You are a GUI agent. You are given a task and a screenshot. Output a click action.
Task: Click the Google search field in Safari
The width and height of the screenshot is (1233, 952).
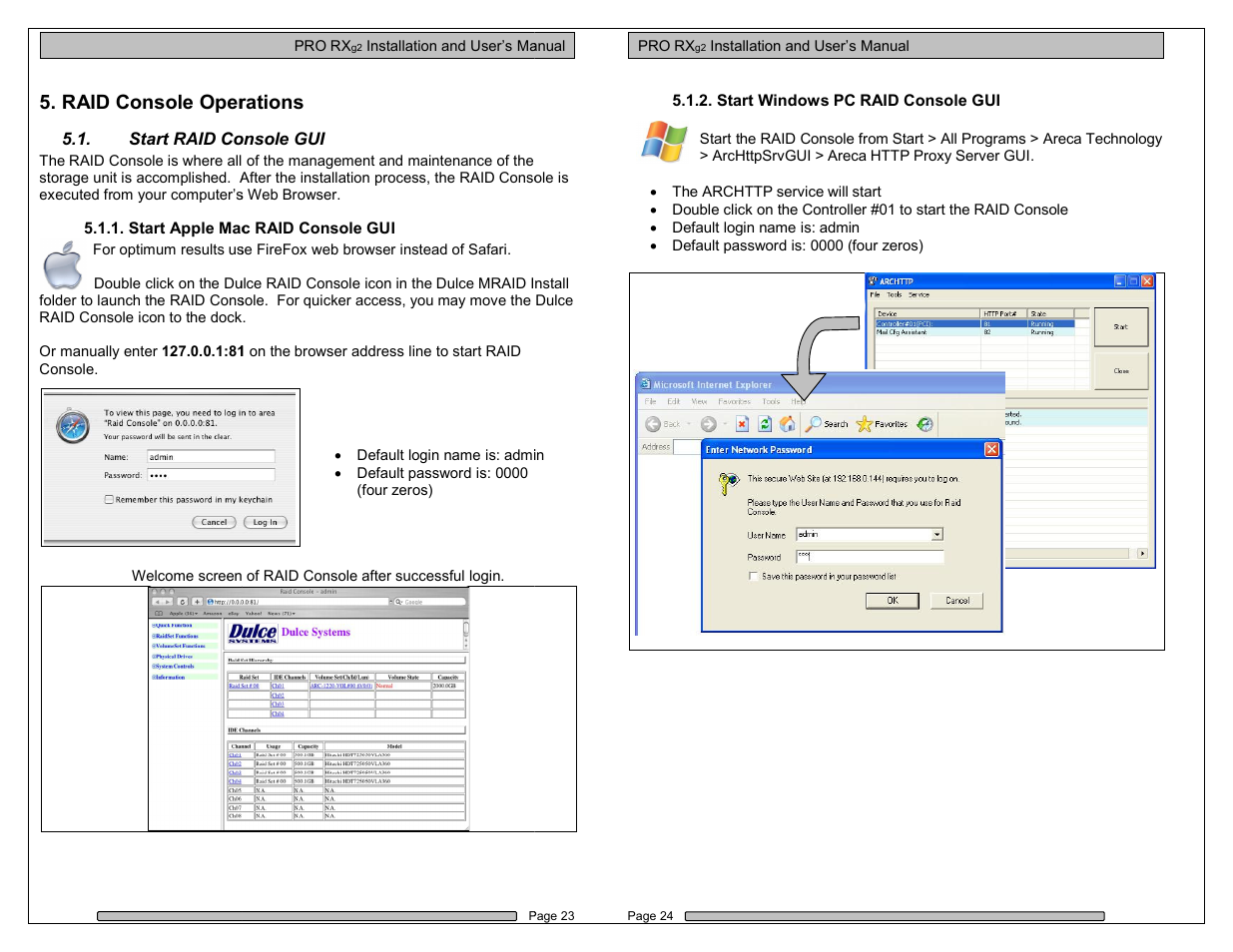click(x=429, y=602)
